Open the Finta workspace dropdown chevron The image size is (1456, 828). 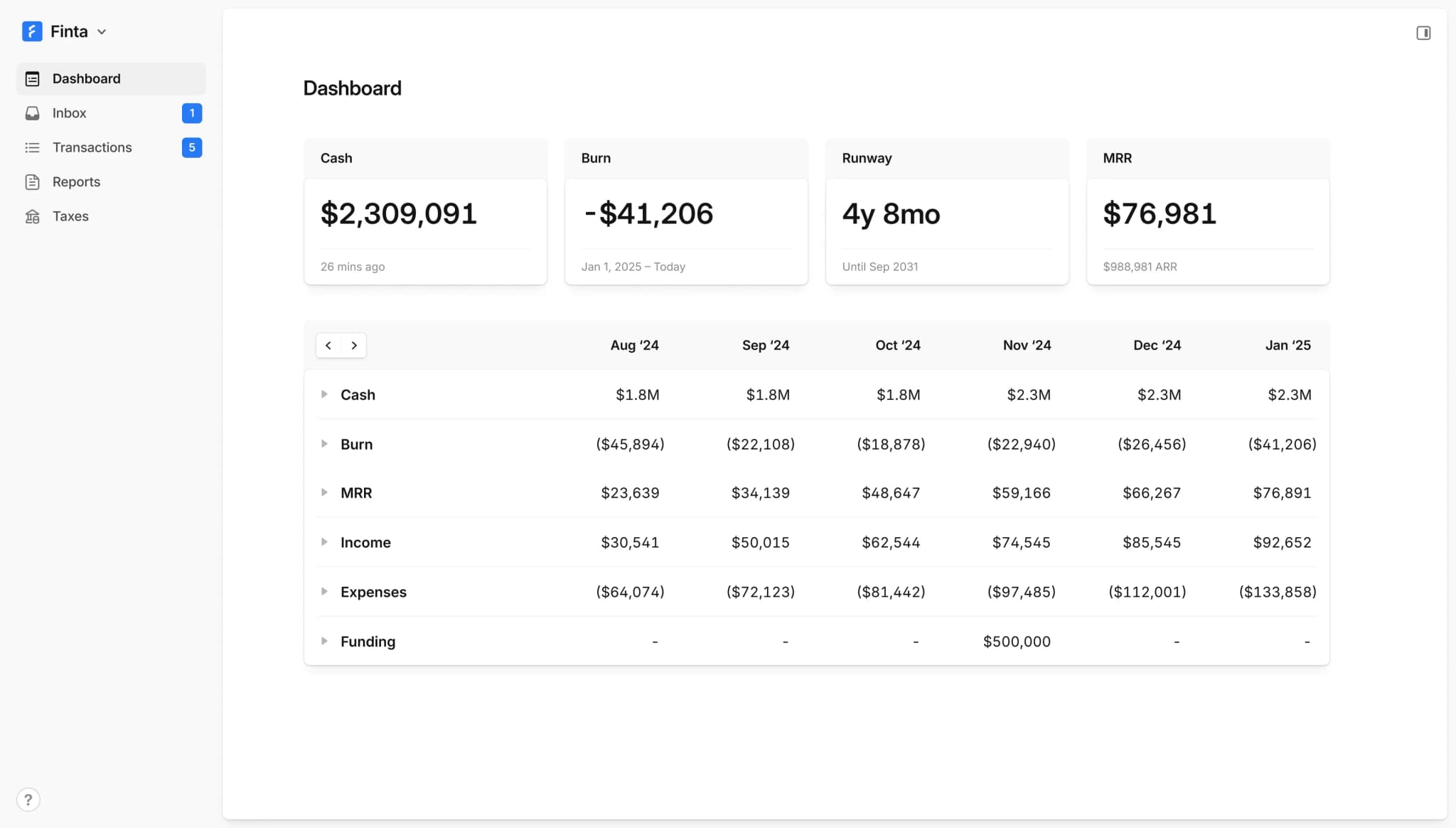[102, 32]
